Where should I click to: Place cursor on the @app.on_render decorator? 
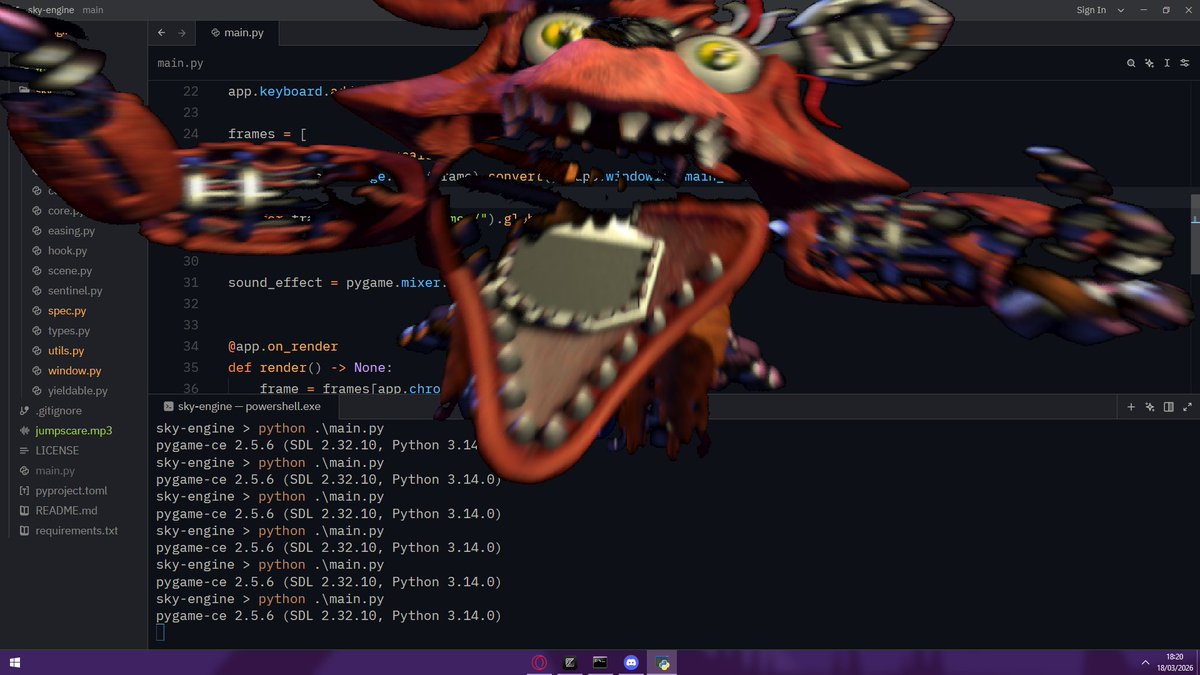283,347
